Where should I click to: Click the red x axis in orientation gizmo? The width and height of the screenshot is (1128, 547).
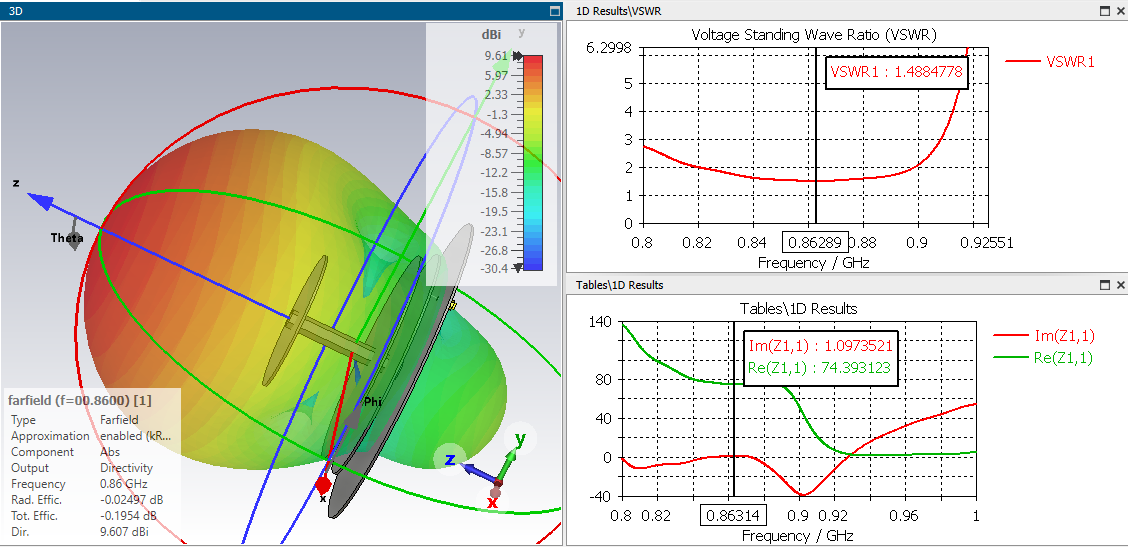[494, 498]
